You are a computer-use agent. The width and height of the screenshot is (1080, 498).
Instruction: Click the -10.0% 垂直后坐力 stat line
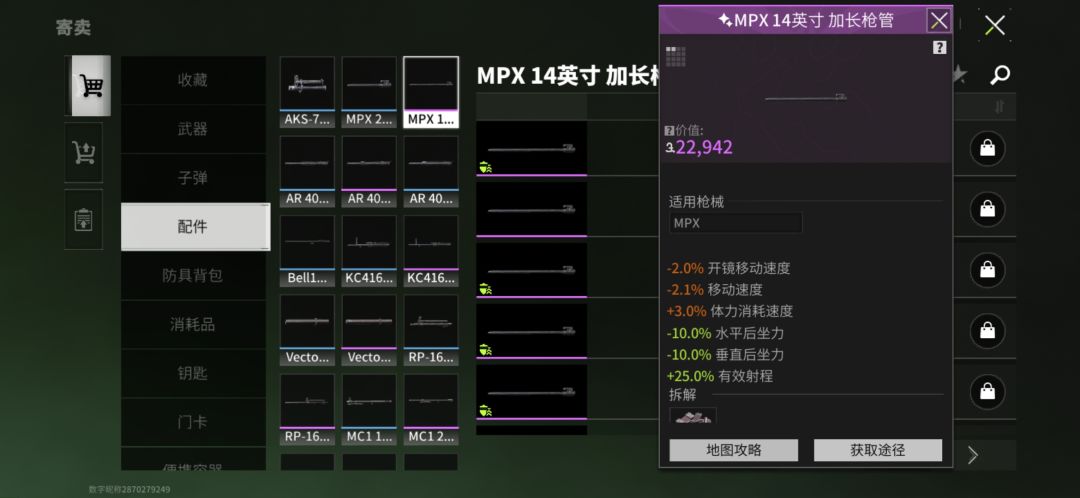pos(725,355)
